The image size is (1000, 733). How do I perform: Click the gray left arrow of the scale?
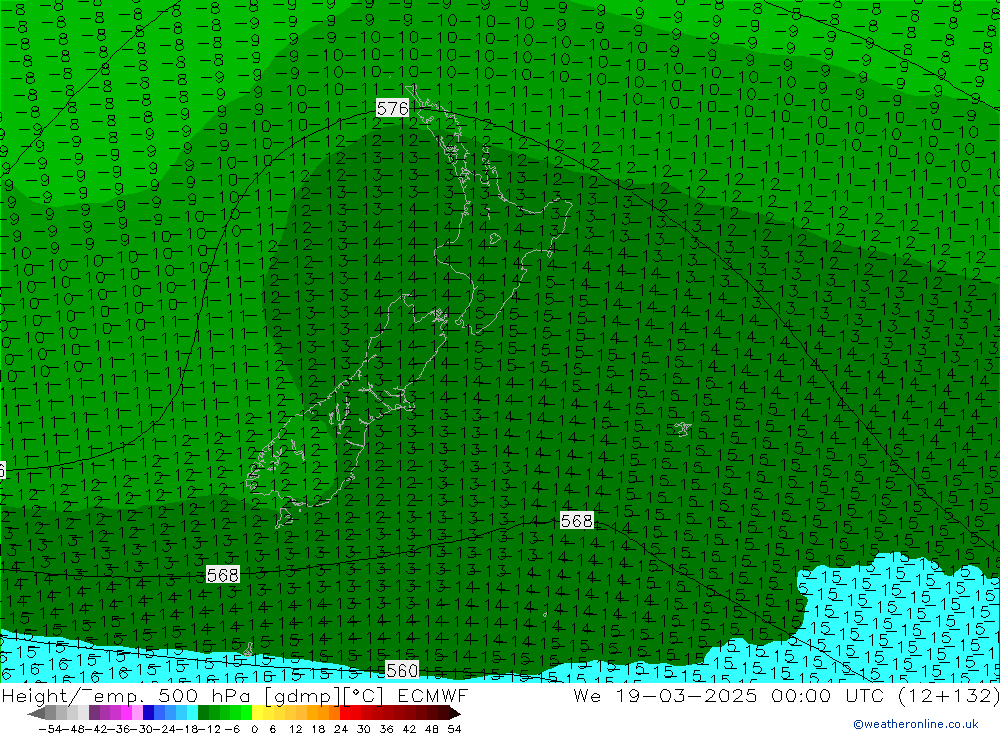(36, 713)
